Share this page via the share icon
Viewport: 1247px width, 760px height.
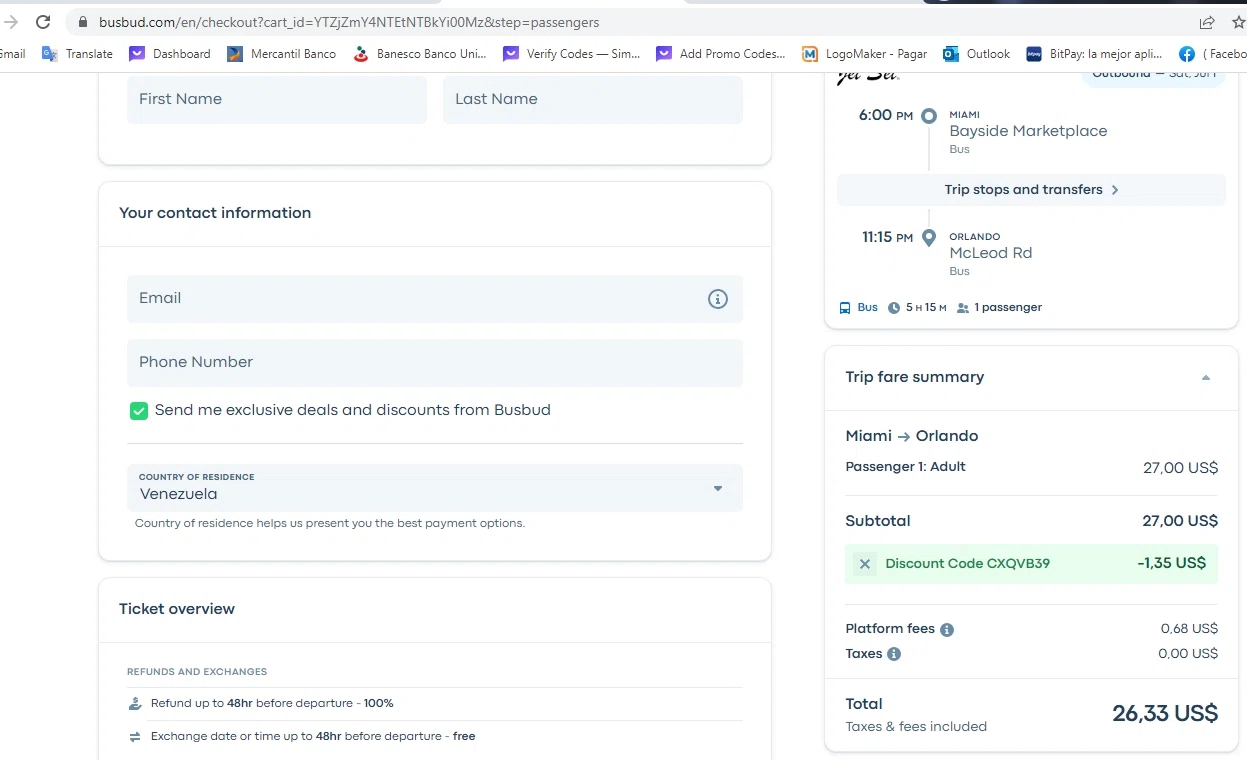[1207, 22]
